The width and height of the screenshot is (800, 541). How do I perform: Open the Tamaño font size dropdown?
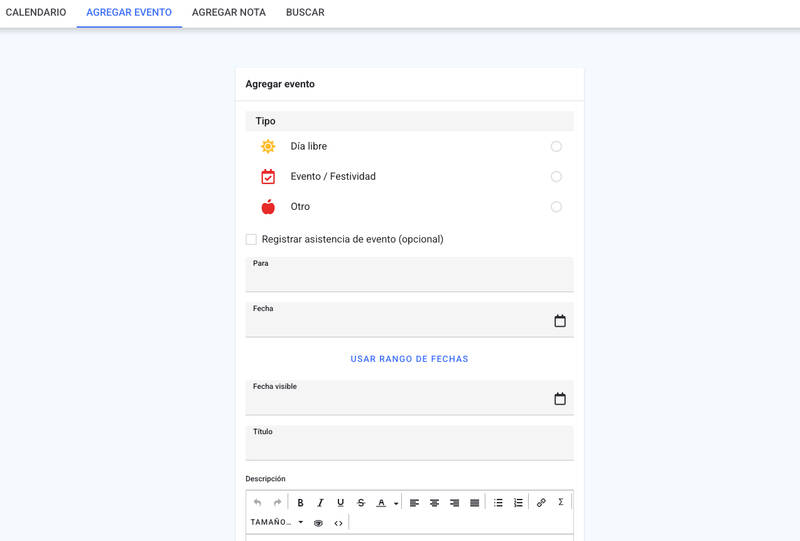click(277, 522)
